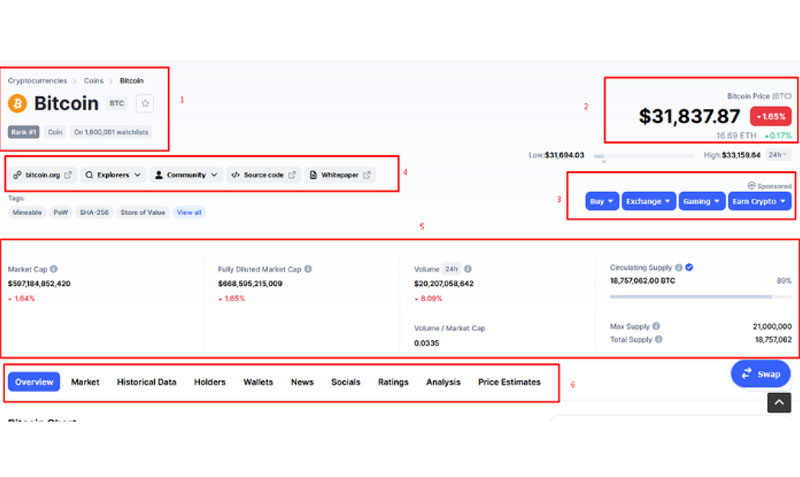
Task: Switch to the Socials tab
Action: [345, 382]
